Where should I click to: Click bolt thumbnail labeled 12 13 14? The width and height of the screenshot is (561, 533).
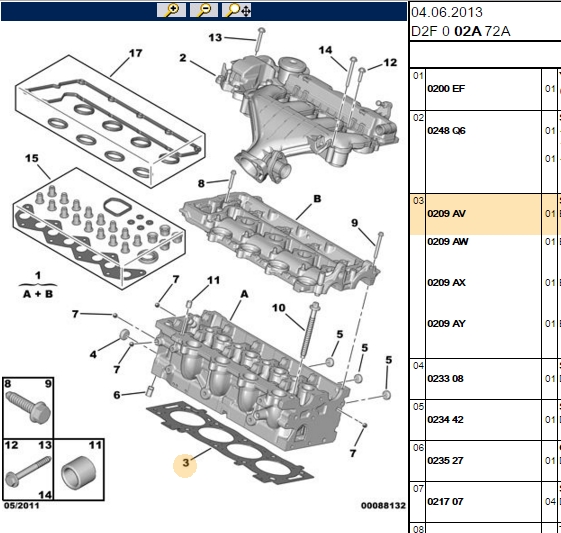pyautogui.click(x=28, y=469)
